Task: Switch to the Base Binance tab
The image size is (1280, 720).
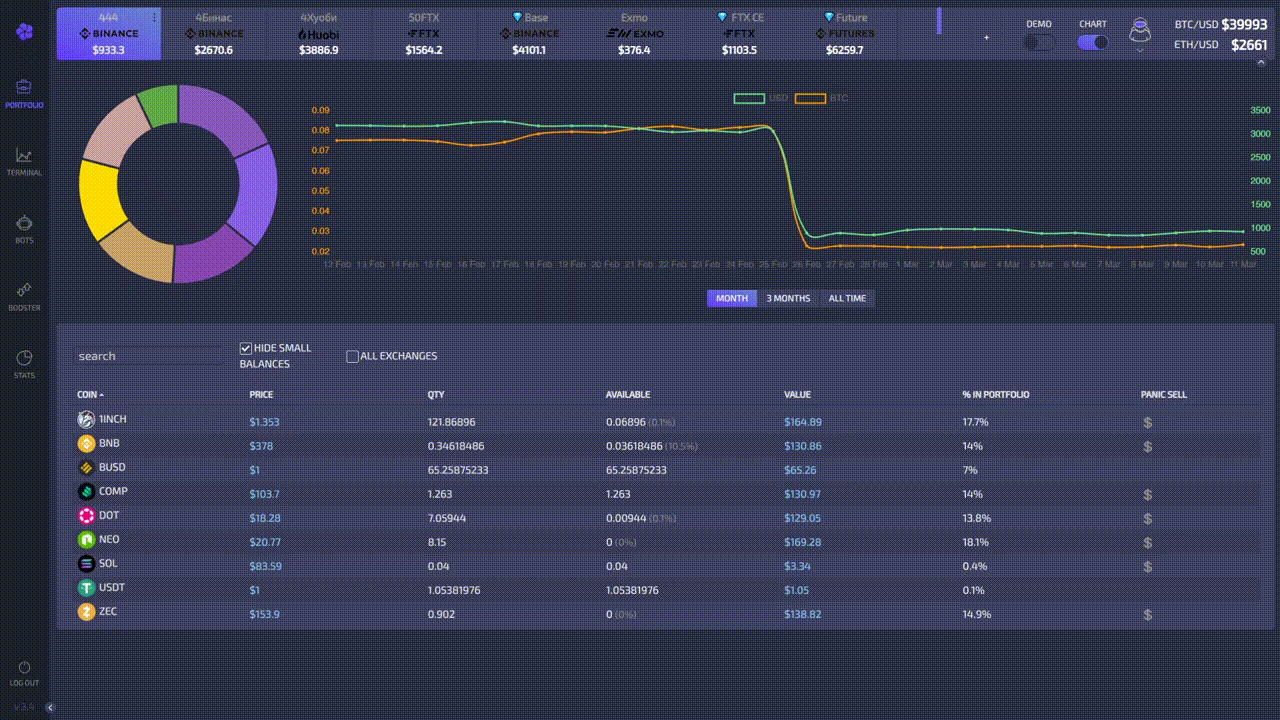Action: point(529,34)
